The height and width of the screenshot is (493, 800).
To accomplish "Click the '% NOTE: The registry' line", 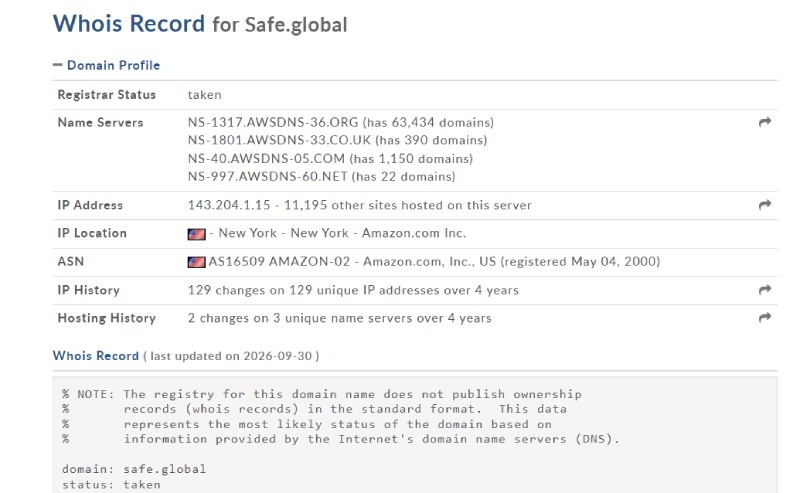I will tap(322, 395).
